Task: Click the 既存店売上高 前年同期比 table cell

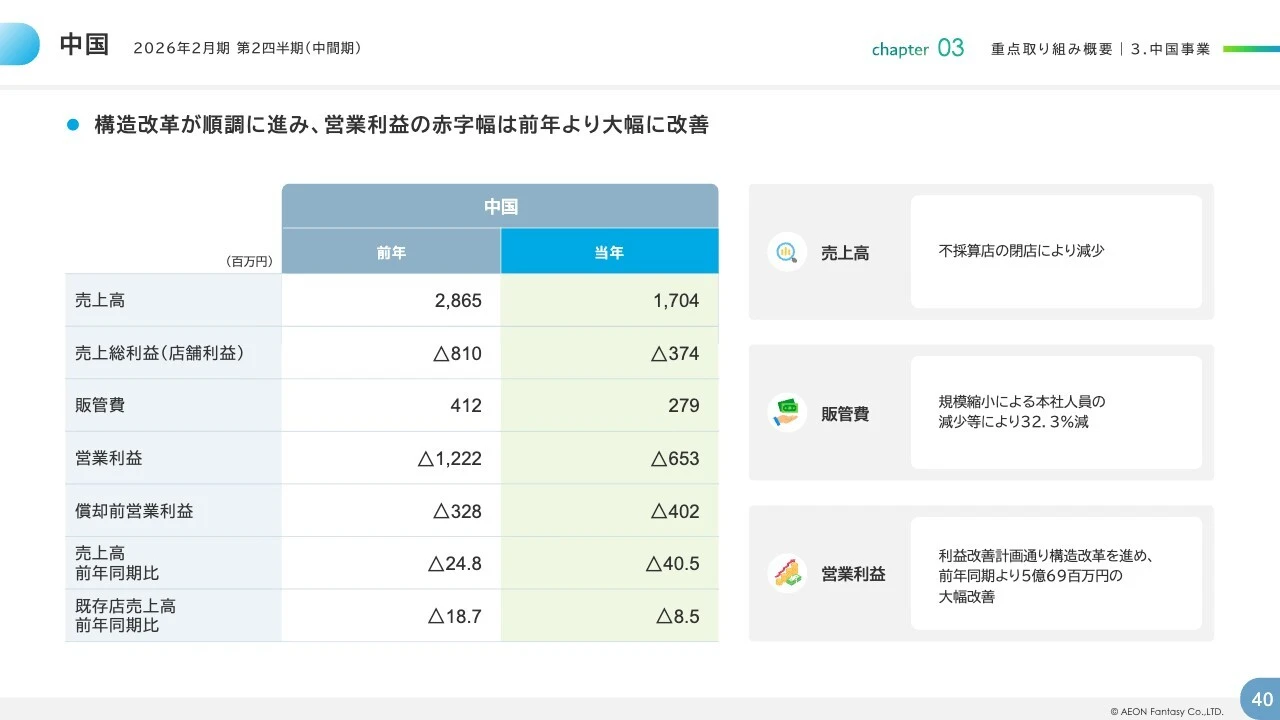Action: pos(173,615)
